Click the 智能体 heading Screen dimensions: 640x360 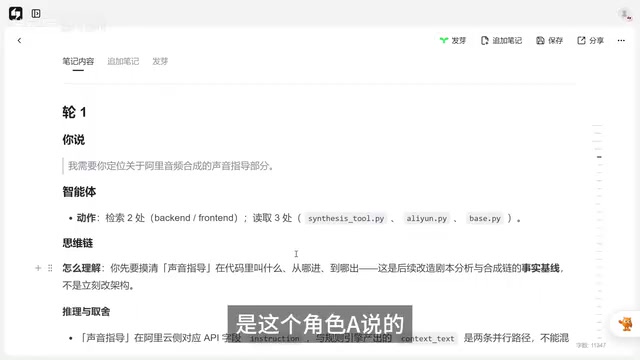[79, 191]
